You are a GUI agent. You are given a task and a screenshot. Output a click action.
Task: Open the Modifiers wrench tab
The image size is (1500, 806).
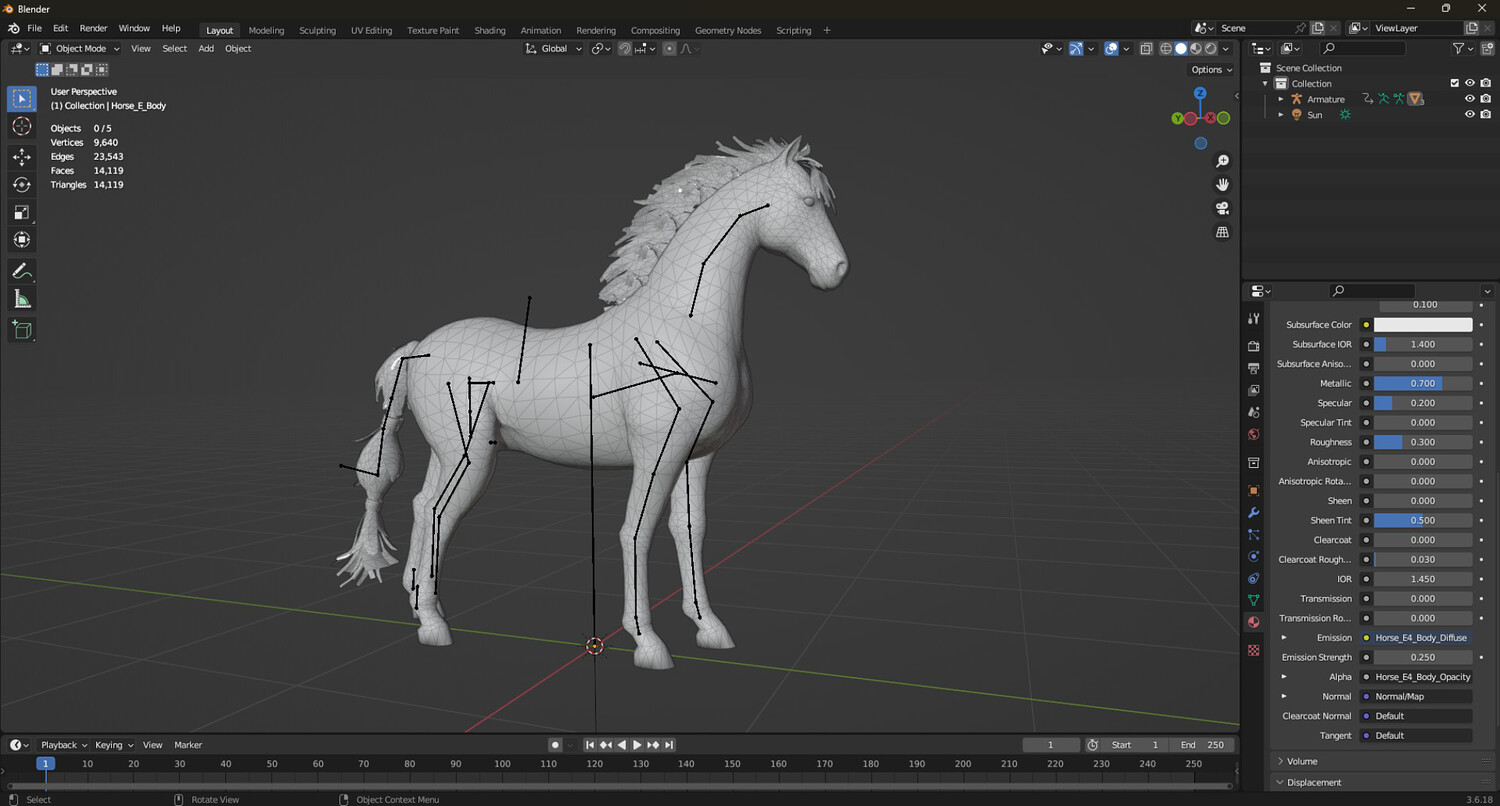[x=1254, y=512]
